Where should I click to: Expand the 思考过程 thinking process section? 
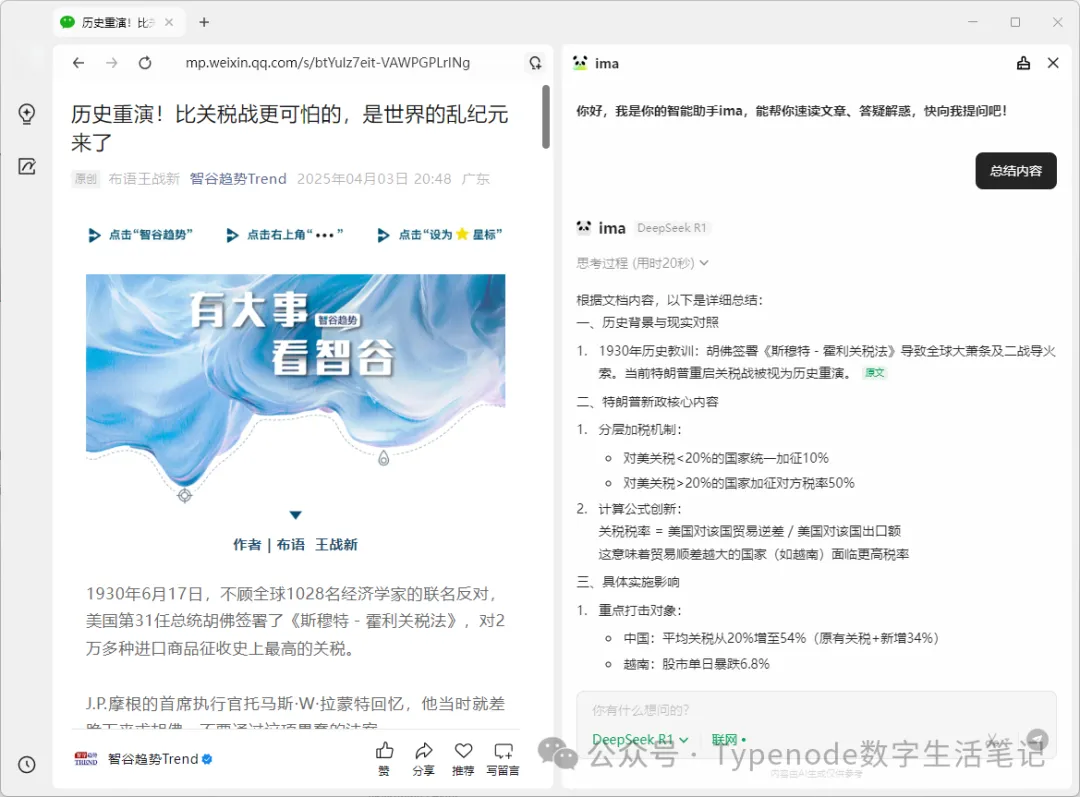642,263
